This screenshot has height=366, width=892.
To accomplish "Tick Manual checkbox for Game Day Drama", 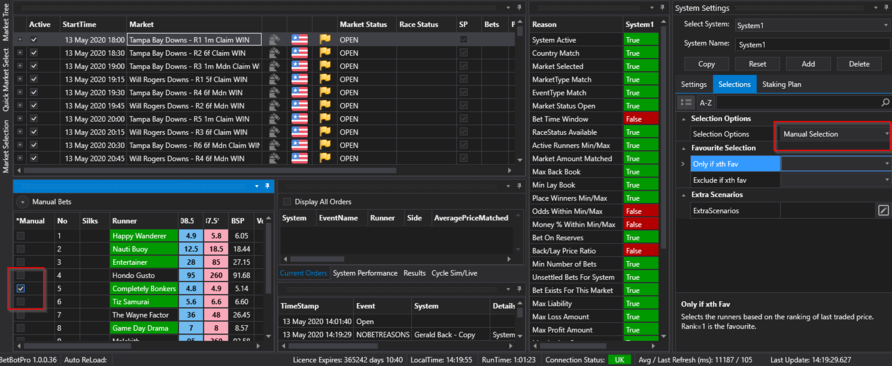I will 20,328.
